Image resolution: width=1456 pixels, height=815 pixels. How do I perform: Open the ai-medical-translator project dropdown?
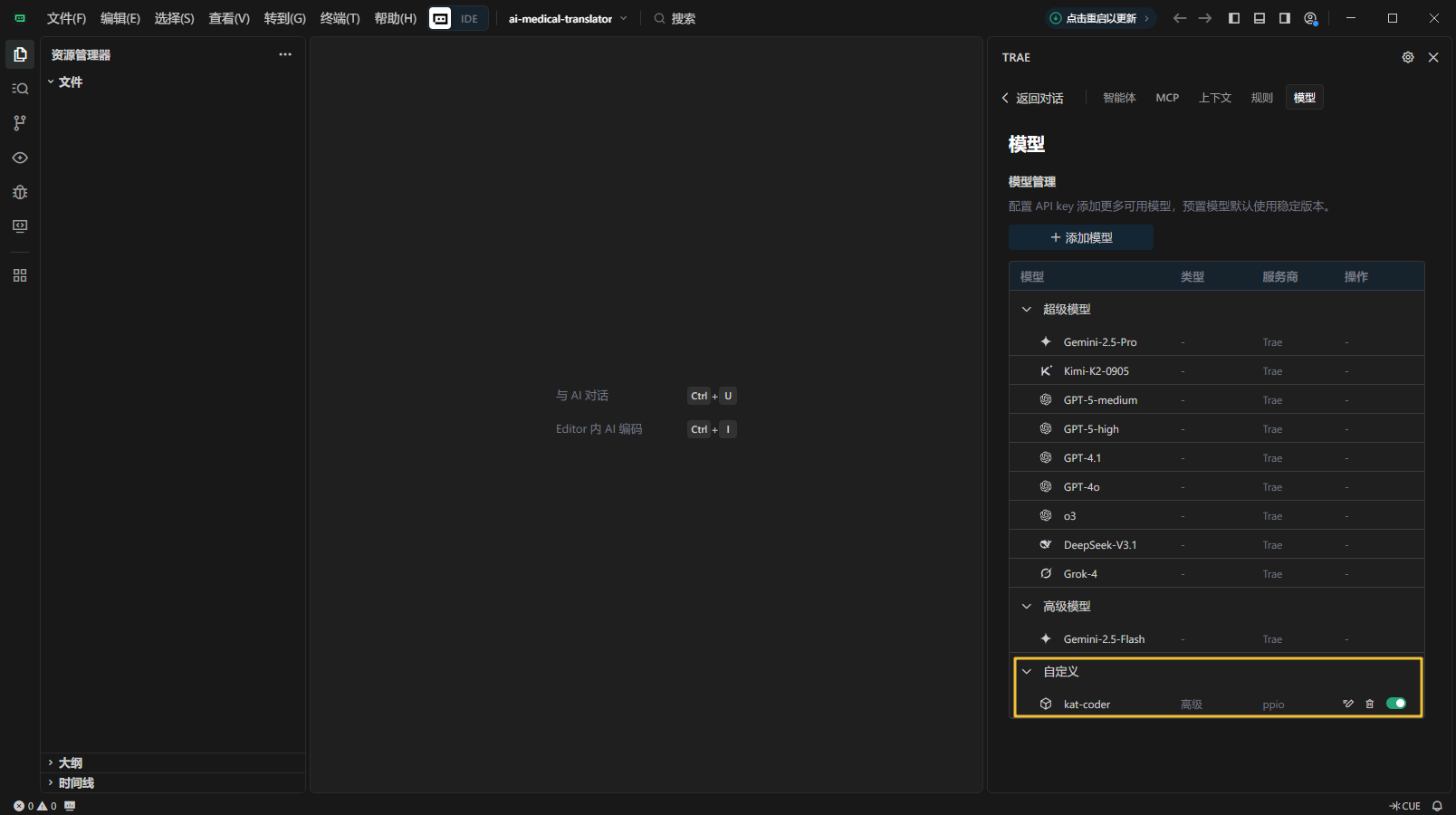click(x=568, y=18)
